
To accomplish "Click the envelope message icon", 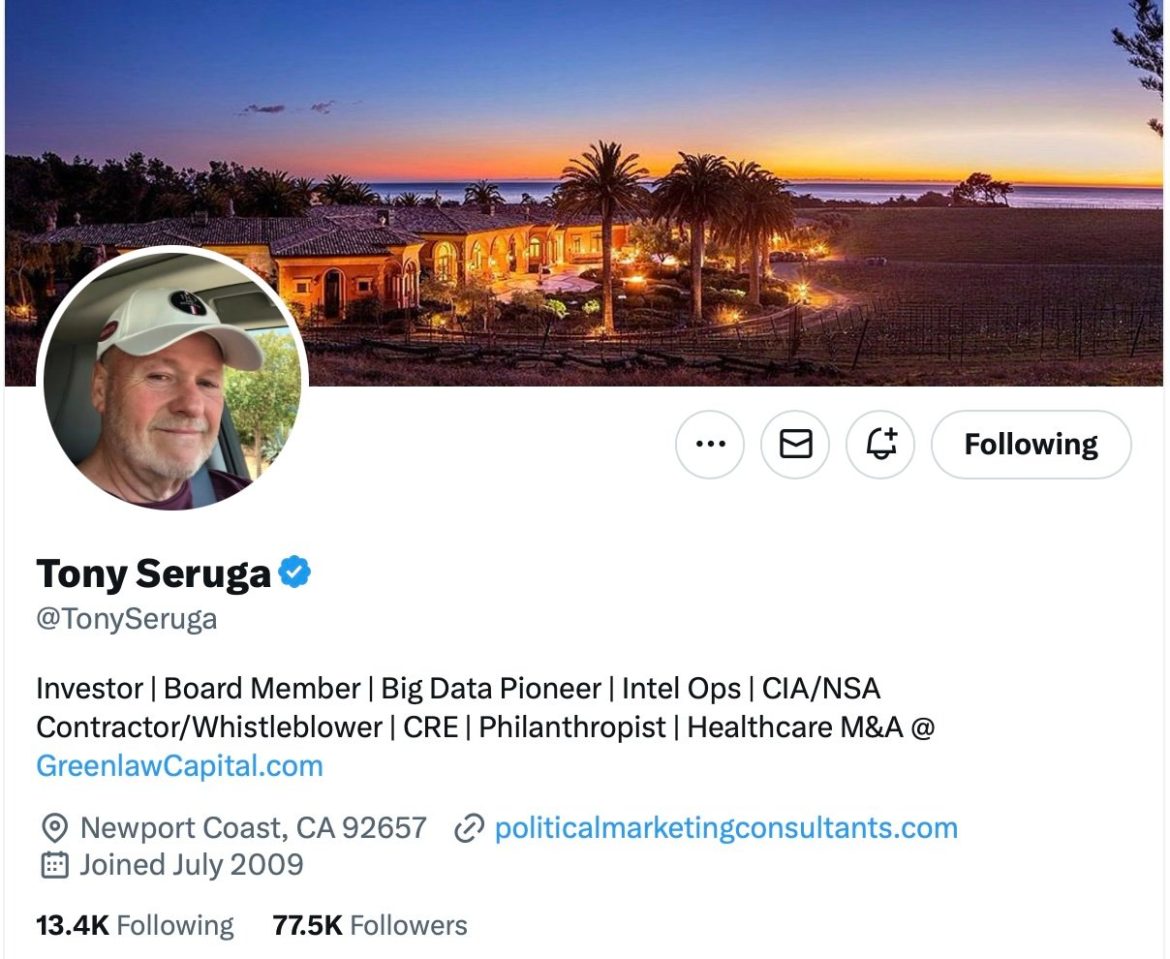I will [795, 444].
